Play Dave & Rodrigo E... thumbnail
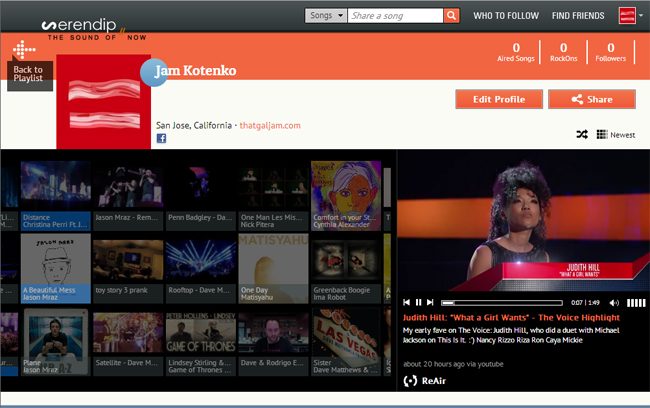 click(273, 342)
